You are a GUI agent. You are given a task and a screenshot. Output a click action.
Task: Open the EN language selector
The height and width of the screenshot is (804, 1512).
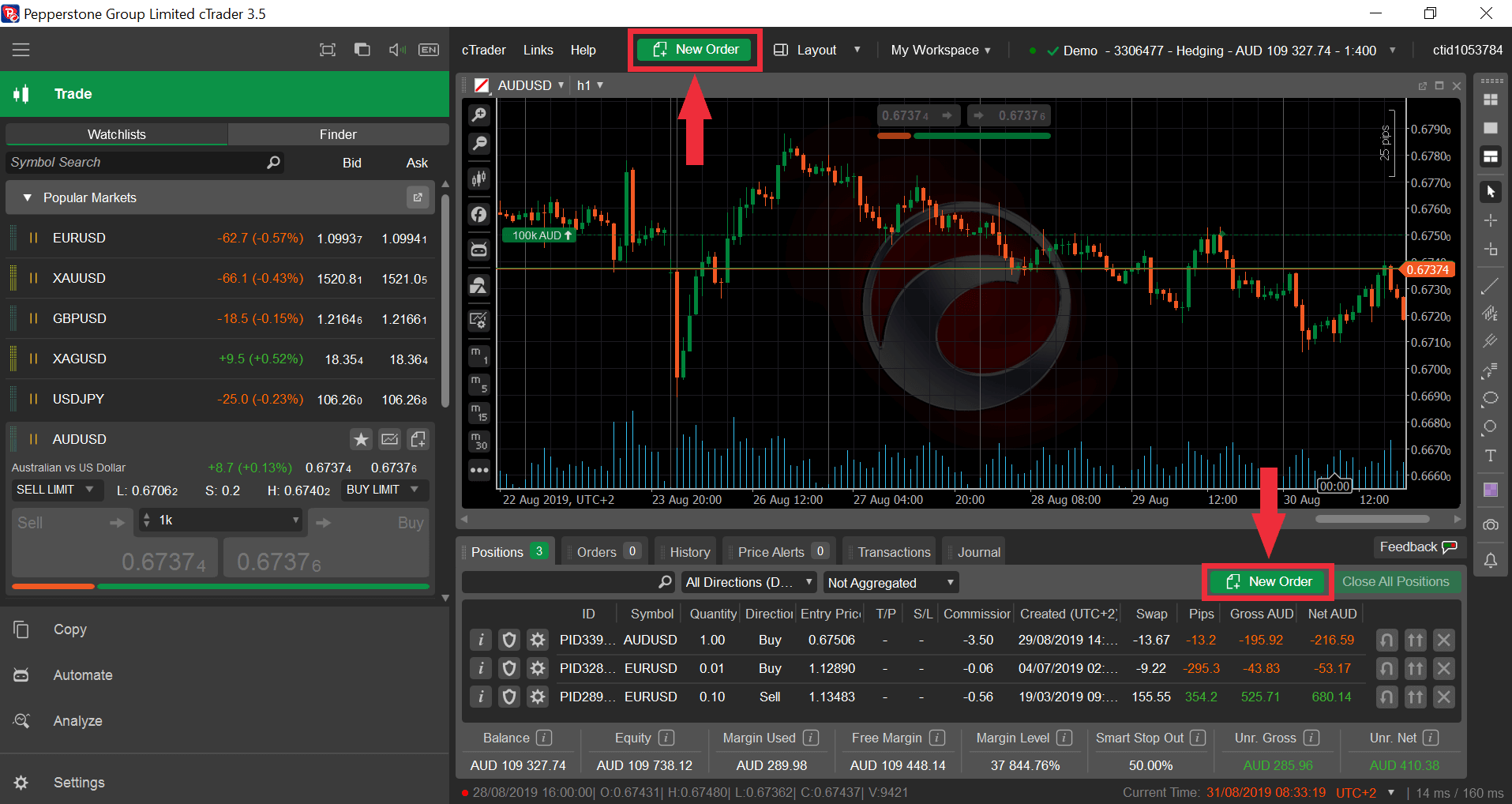pos(429,50)
